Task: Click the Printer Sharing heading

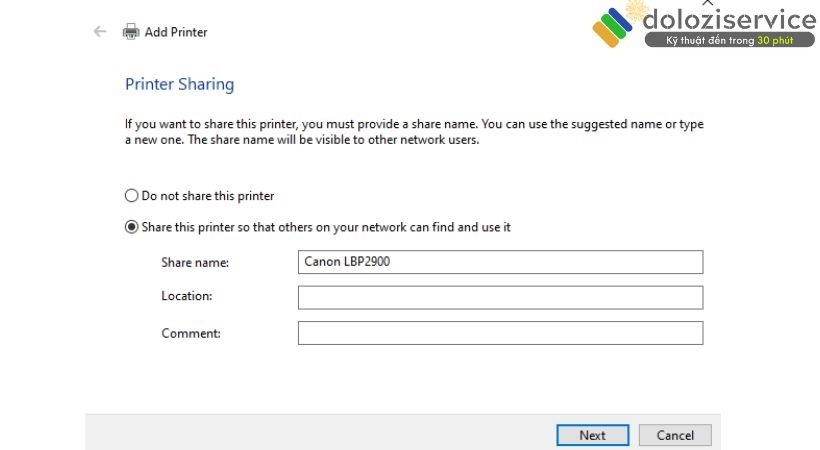Action: tap(179, 84)
